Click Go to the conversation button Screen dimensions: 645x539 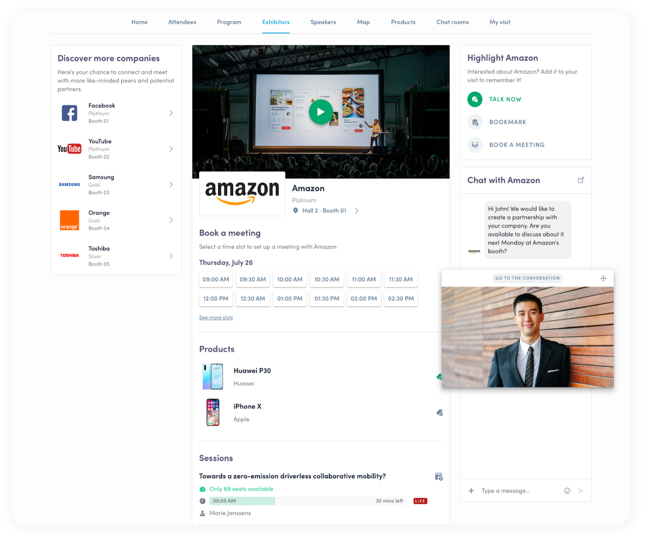527,278
